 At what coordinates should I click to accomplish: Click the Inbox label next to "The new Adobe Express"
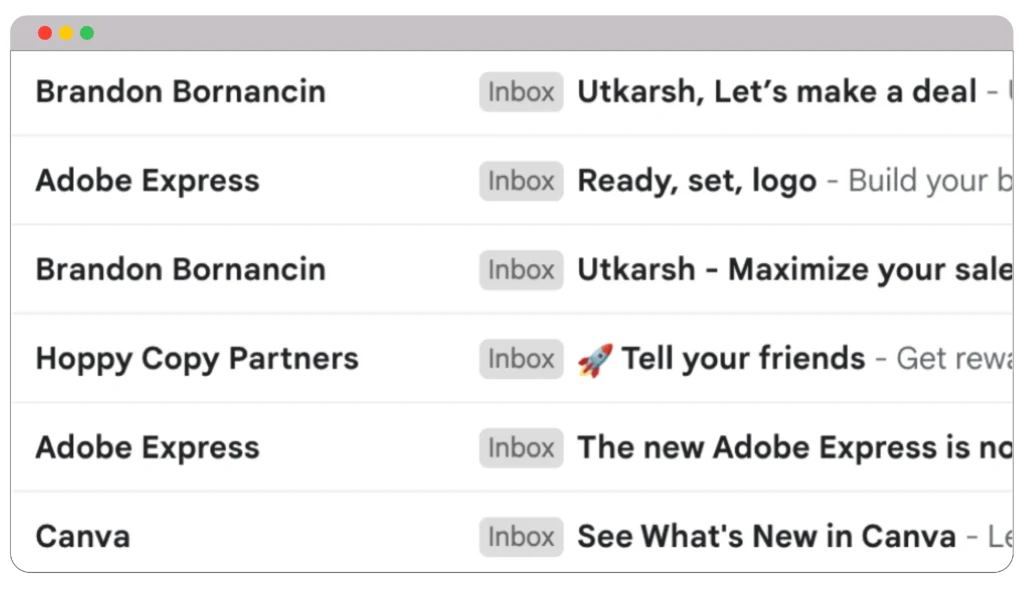(x=520, y=448)
